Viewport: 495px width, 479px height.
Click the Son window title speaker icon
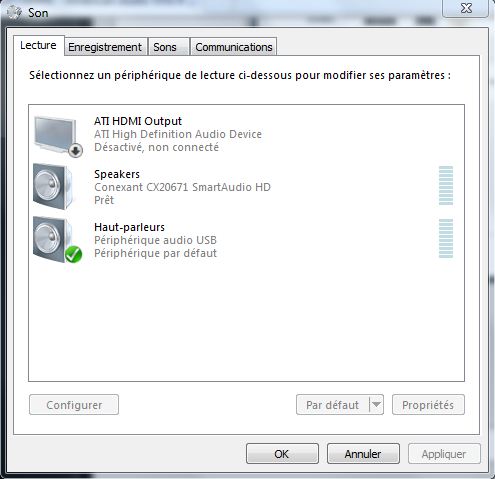pyautogui.click(x=14, y=13)
